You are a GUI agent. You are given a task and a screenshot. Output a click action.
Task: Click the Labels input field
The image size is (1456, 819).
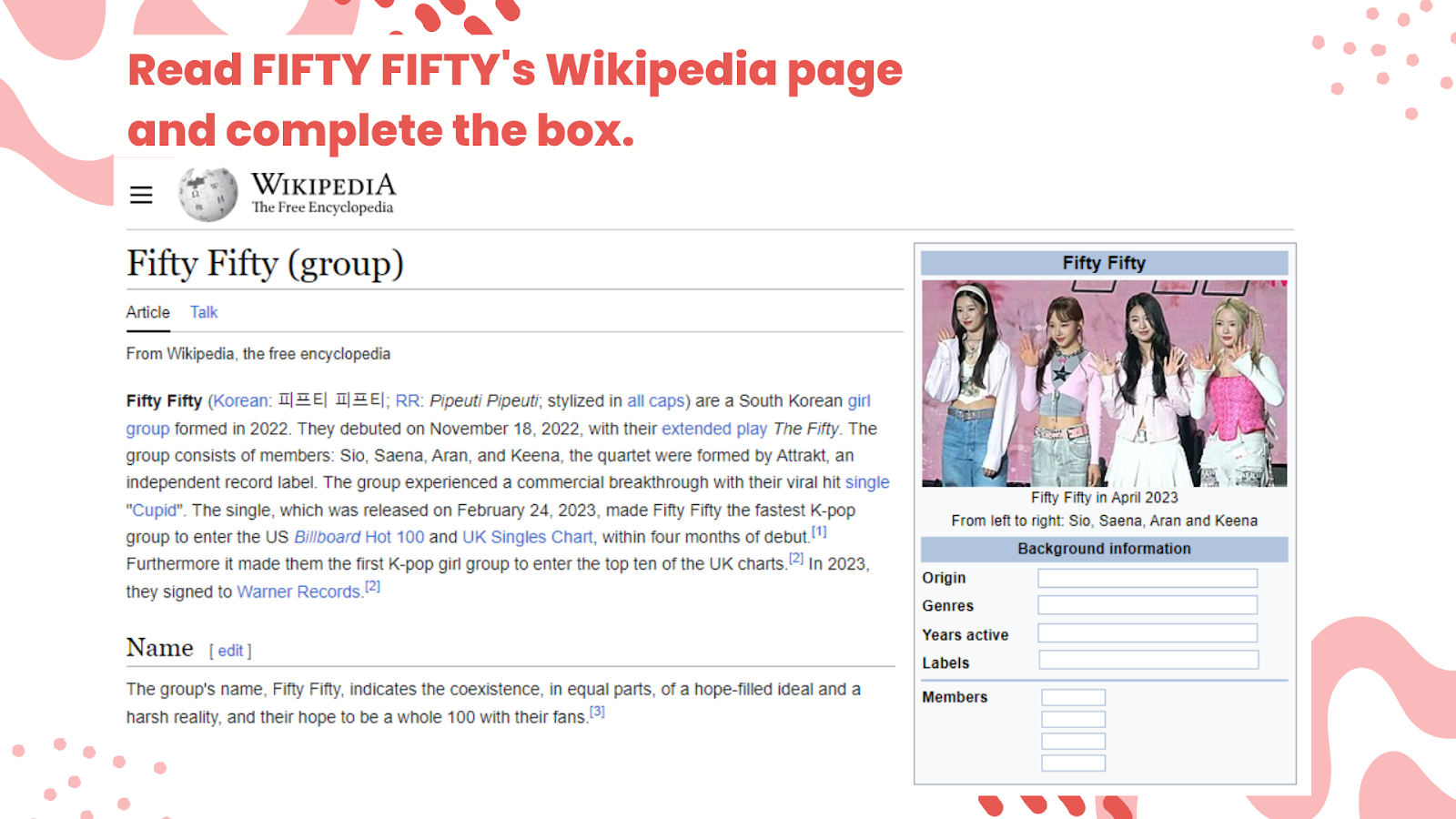click(1148, 660)
